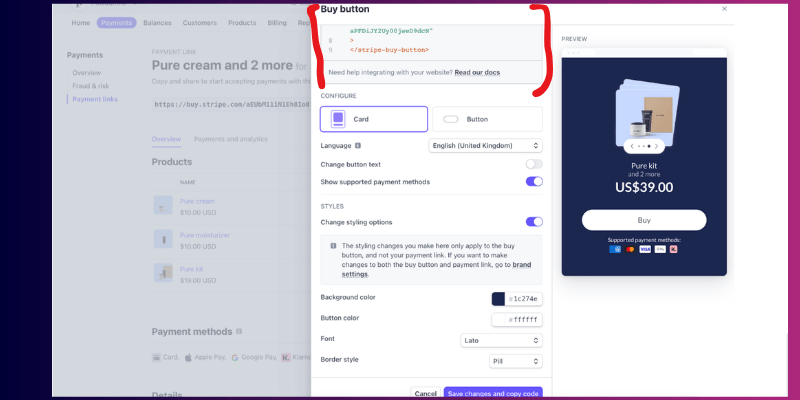
Task: Click the buy.stripe.com payment link URL field
Action: (231, 104)
